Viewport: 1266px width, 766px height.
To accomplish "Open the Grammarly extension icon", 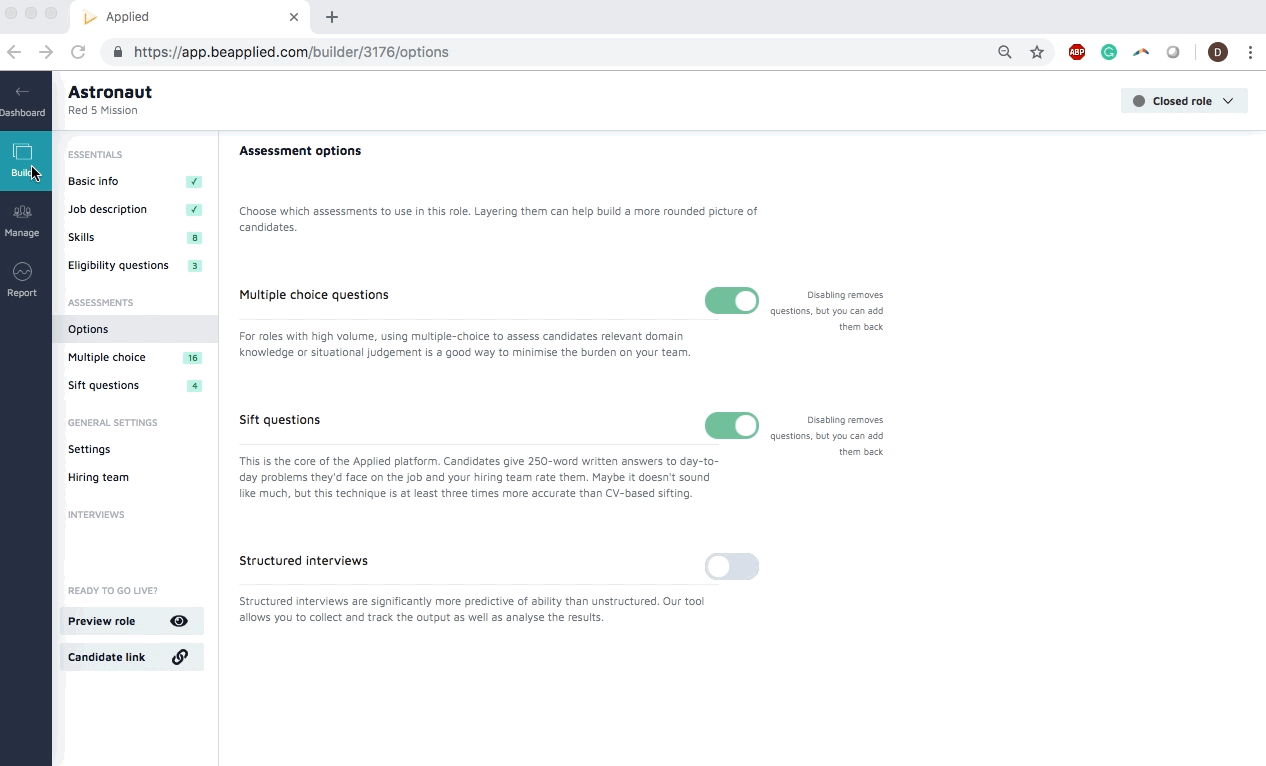I will coord(1109,52).
